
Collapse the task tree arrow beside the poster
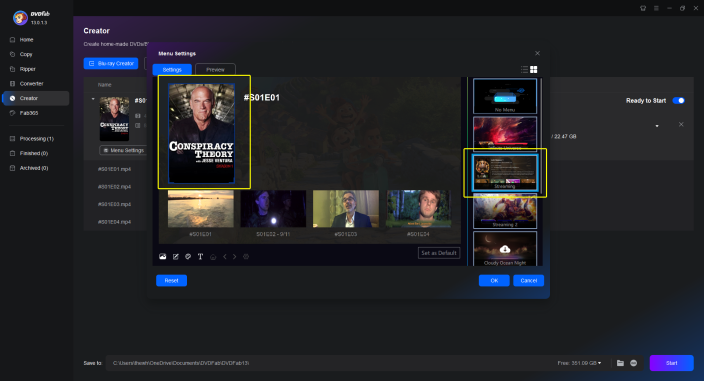[x=93, y=99]
